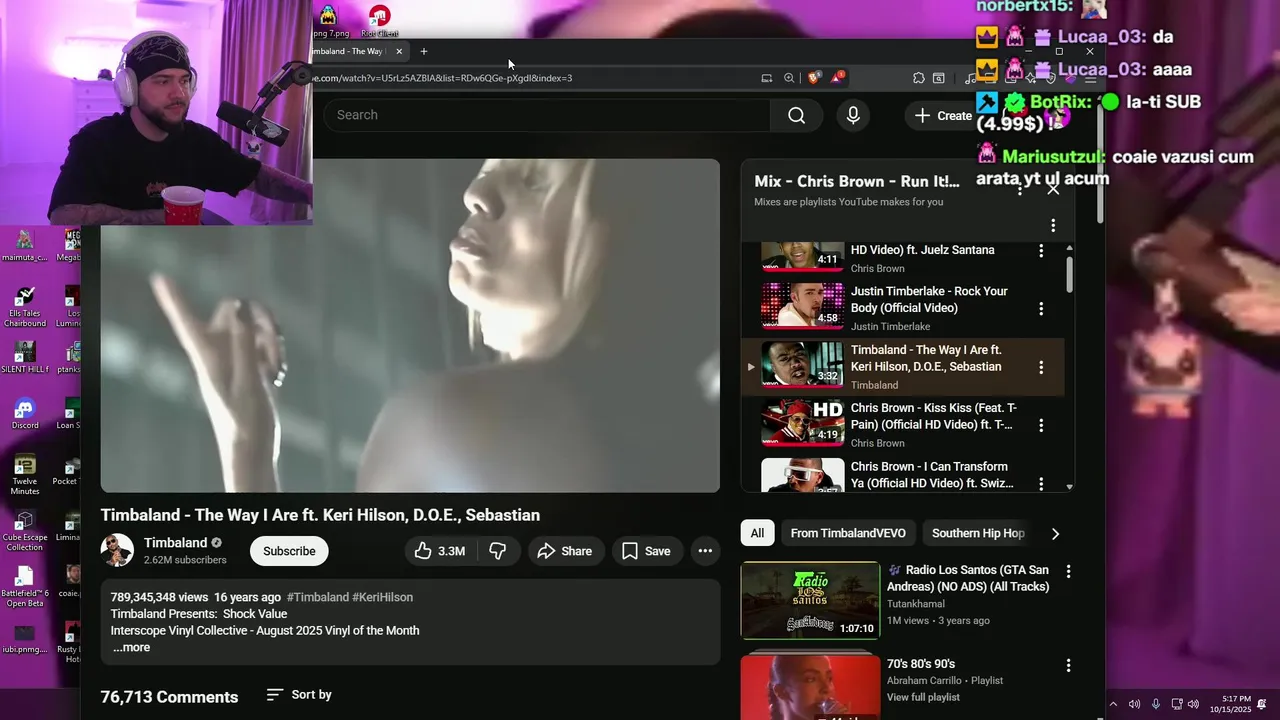Click the zoom magnifier icon in address bar

click(x=789, y=78)
